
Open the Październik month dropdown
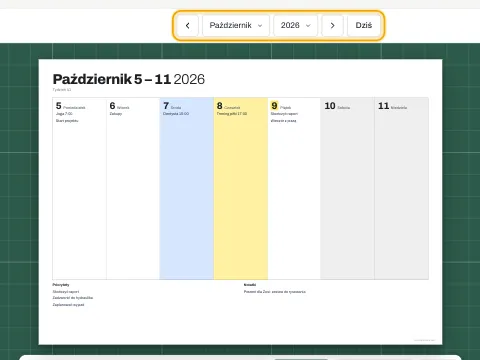pos(236,25)
